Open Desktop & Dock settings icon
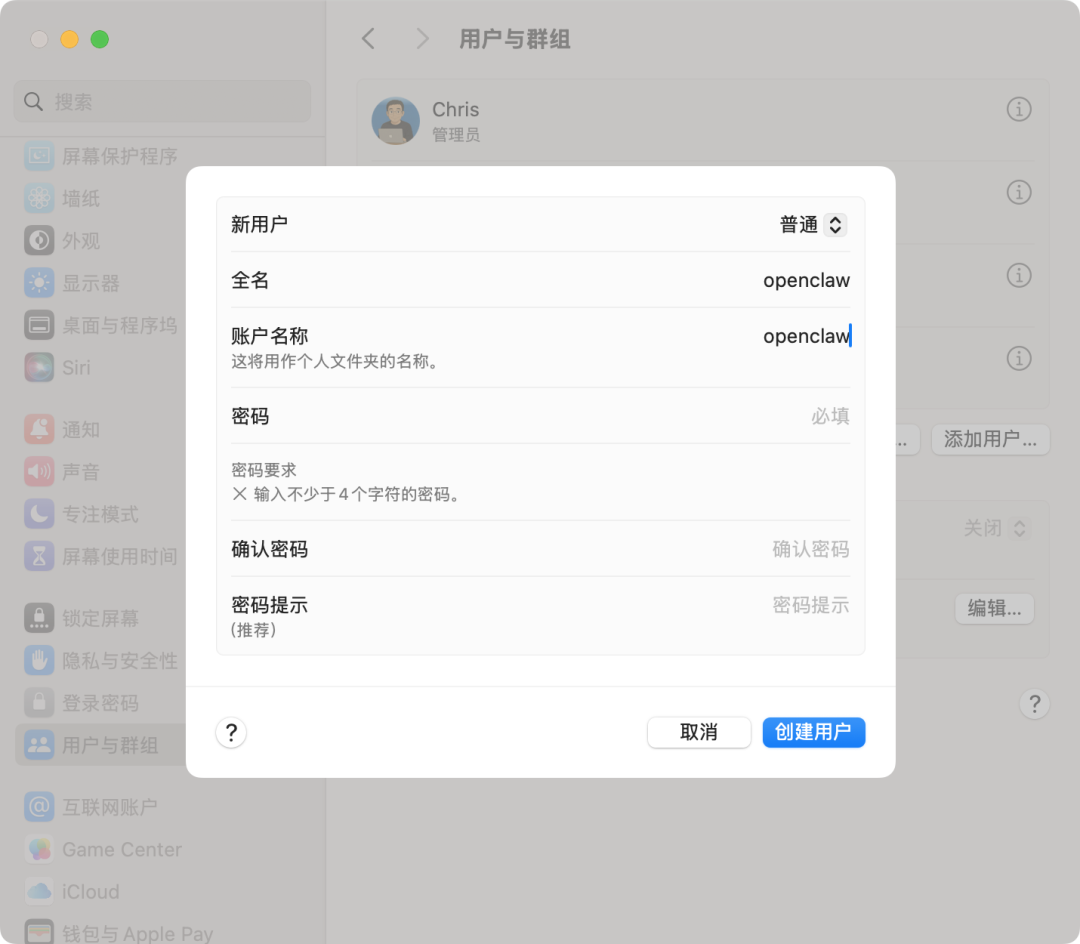1080x944 pixels. click(x=39, y=325)
